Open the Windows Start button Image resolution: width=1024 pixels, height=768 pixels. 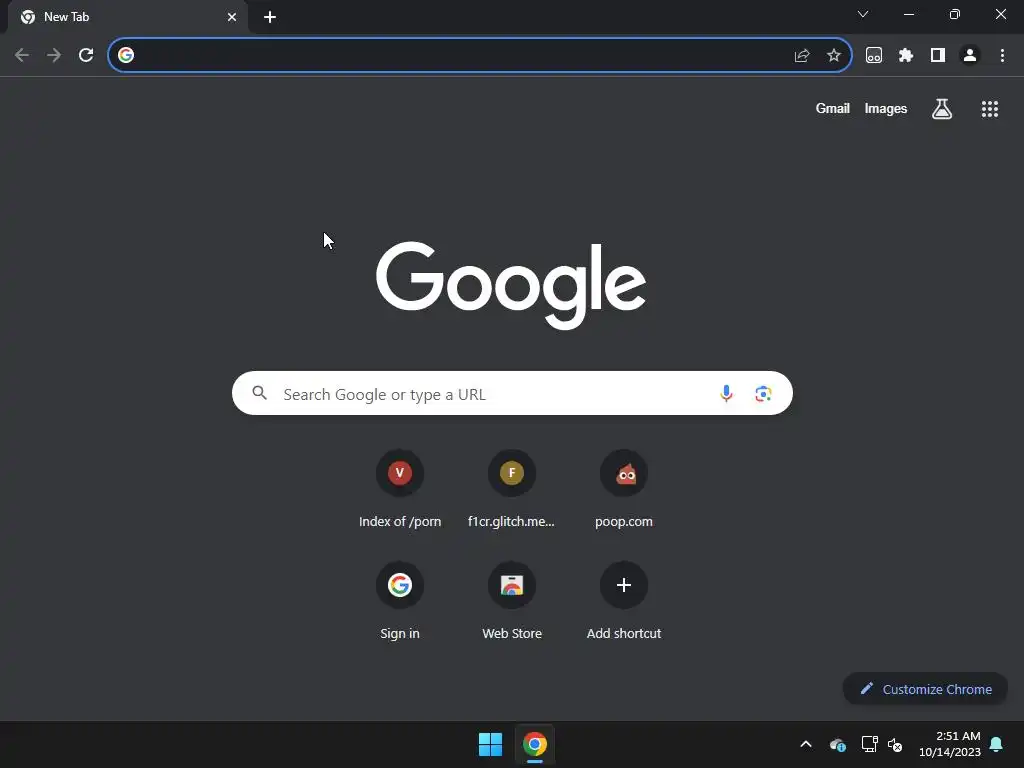[490, 744]
